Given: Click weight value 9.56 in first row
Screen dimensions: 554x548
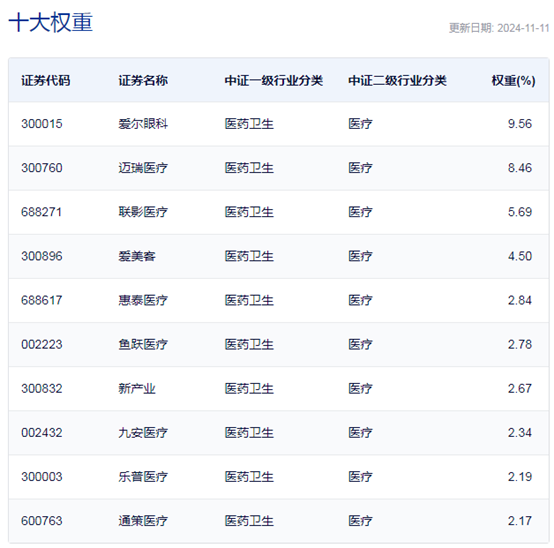Looking at the screenshot, I should click(520, 124).
